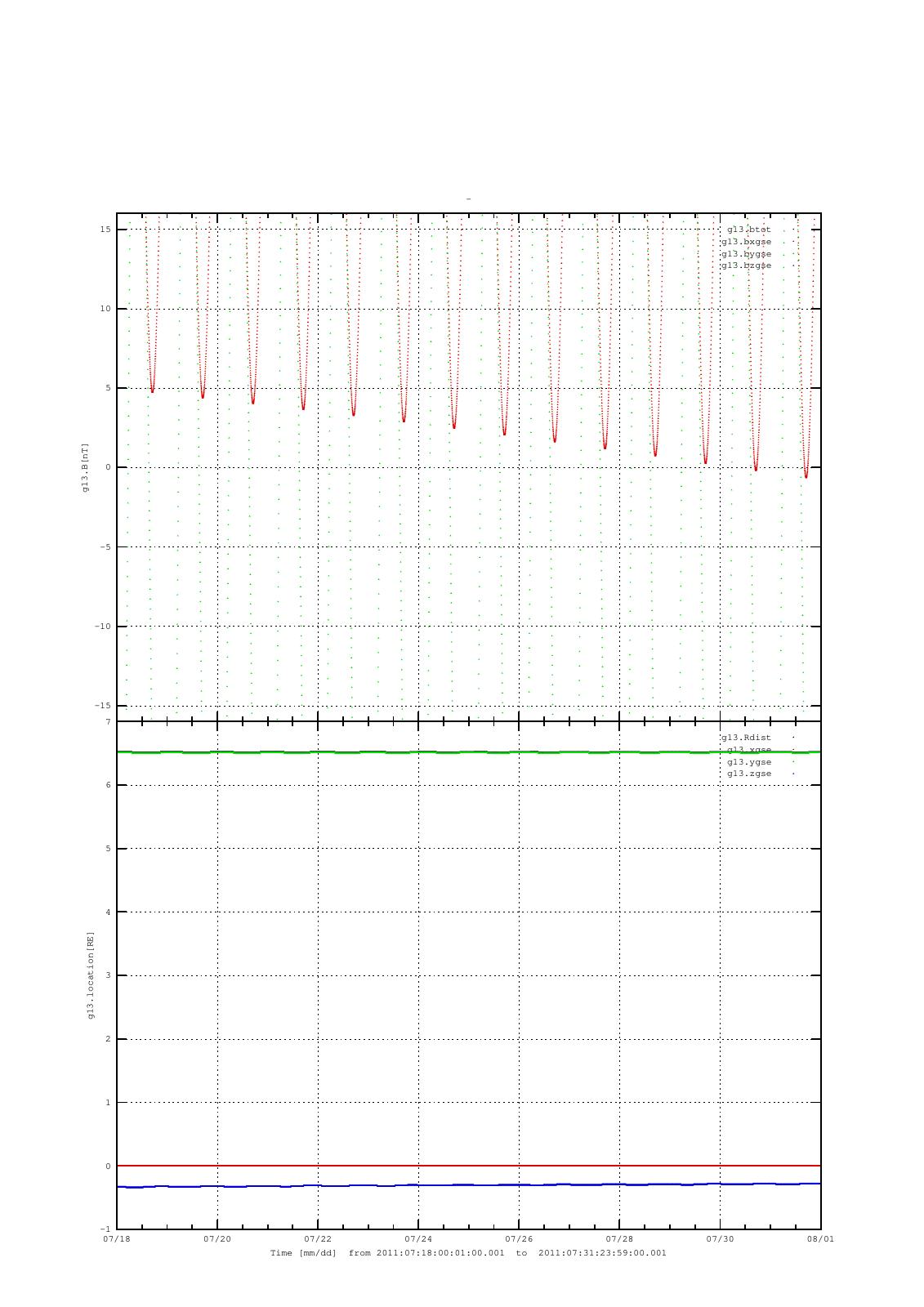
Task: Click the g13.zgse legend entry
Action: pos(749,774)
